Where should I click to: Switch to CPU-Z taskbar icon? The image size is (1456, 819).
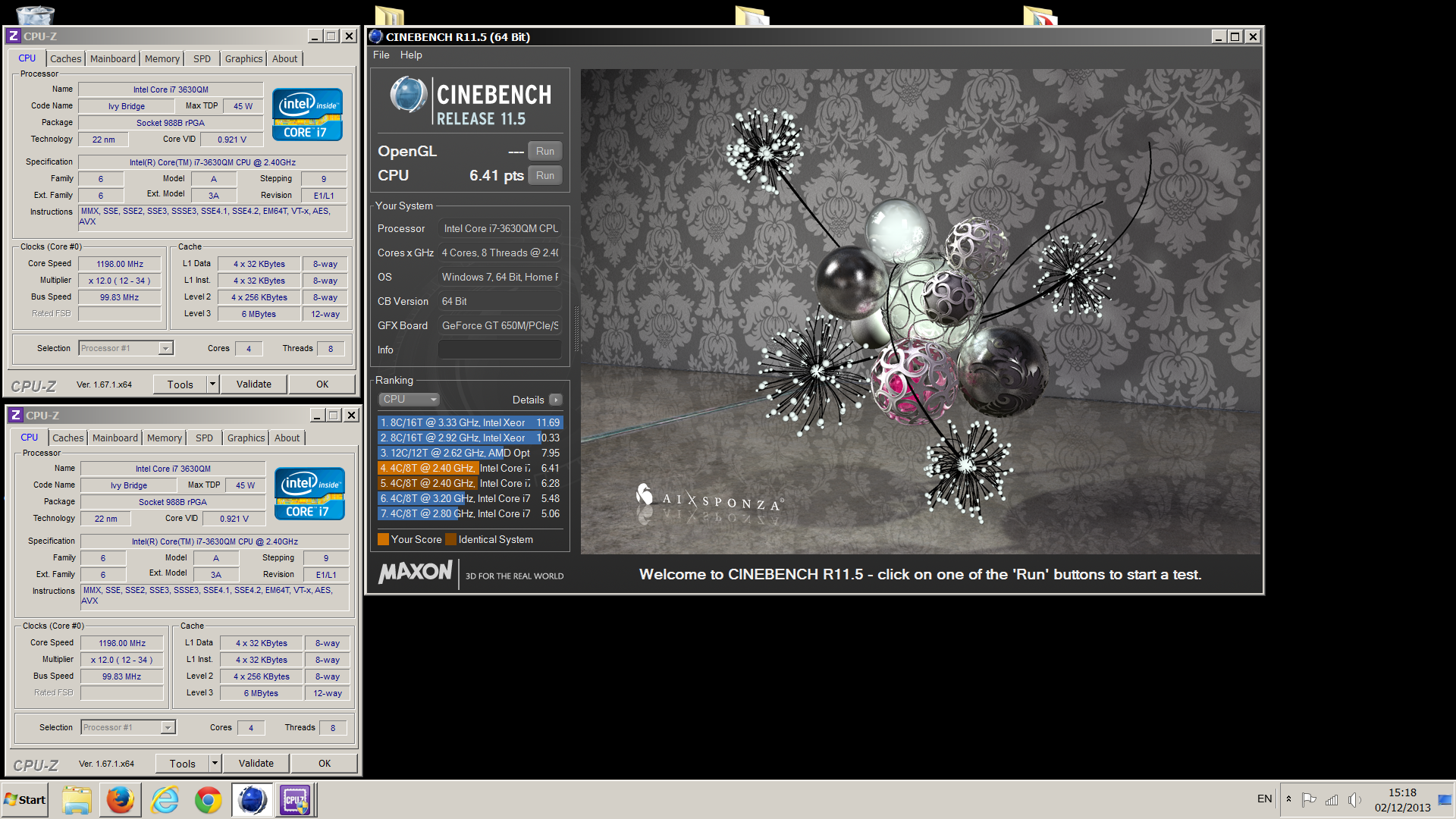coord(296,800)
